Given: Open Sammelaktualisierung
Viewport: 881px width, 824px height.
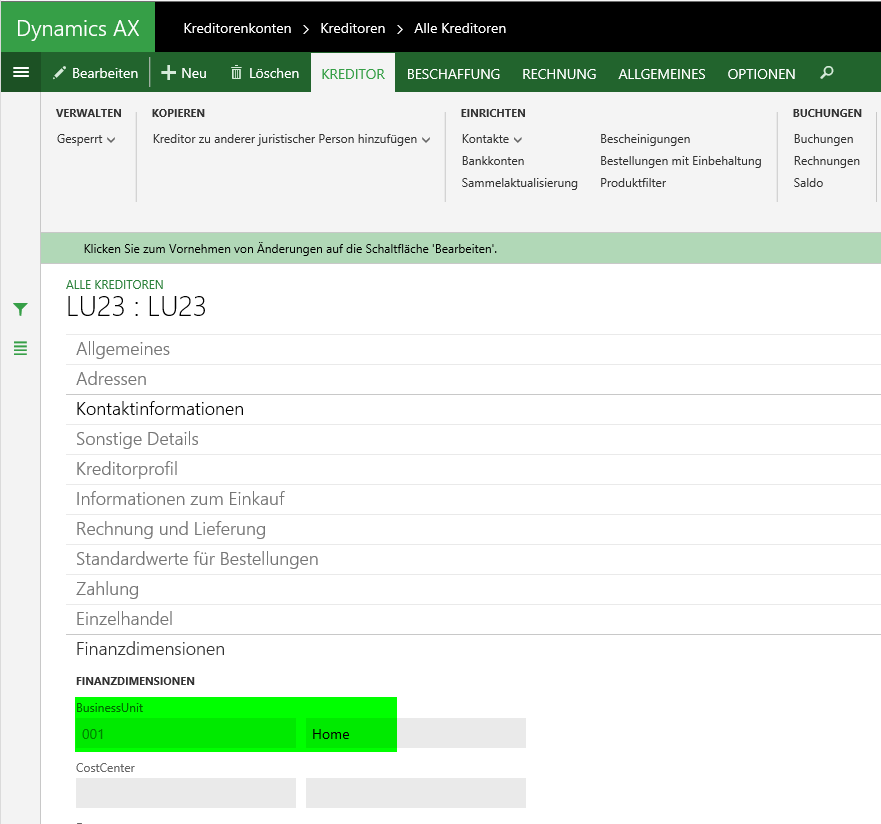Looking at the screenshot, I should coord(519,183).
